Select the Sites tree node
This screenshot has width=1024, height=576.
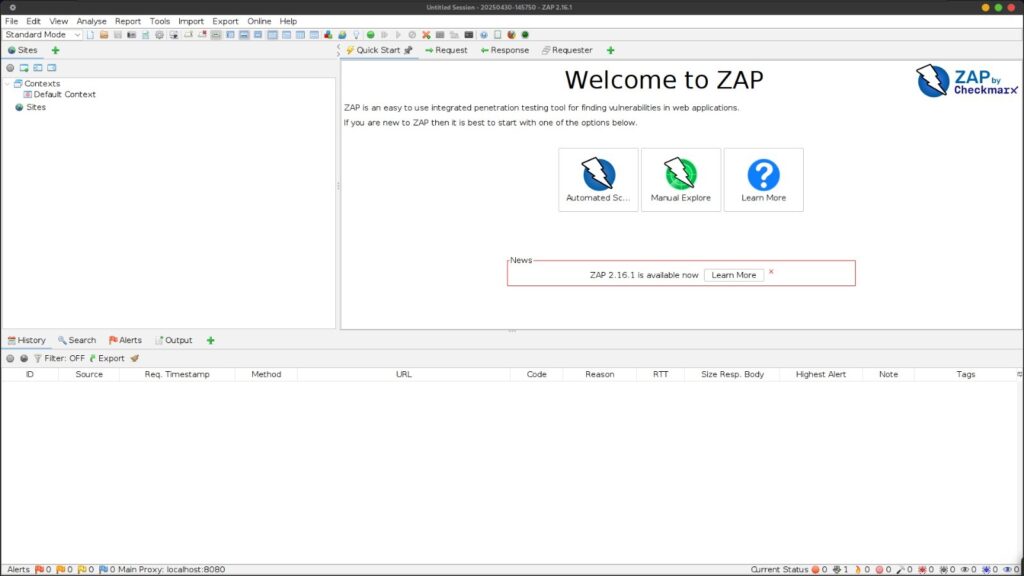[31, 107]
